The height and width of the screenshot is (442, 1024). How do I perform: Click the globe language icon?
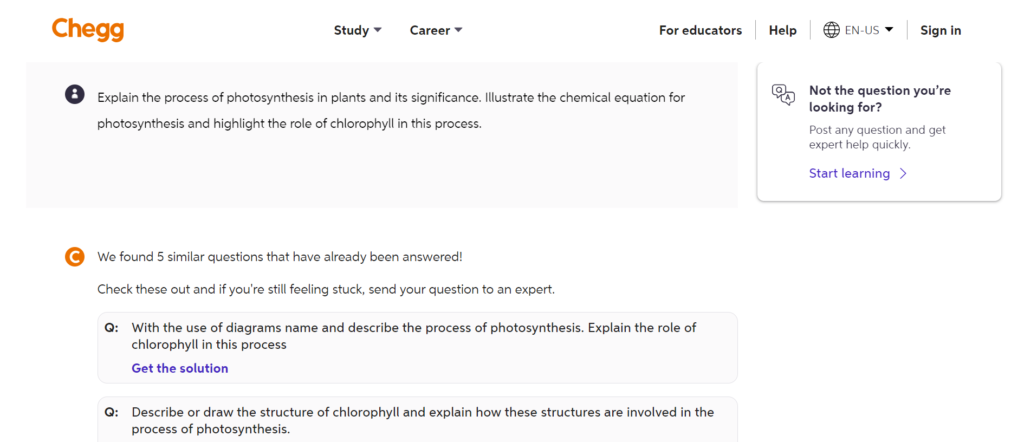point(831,30)
